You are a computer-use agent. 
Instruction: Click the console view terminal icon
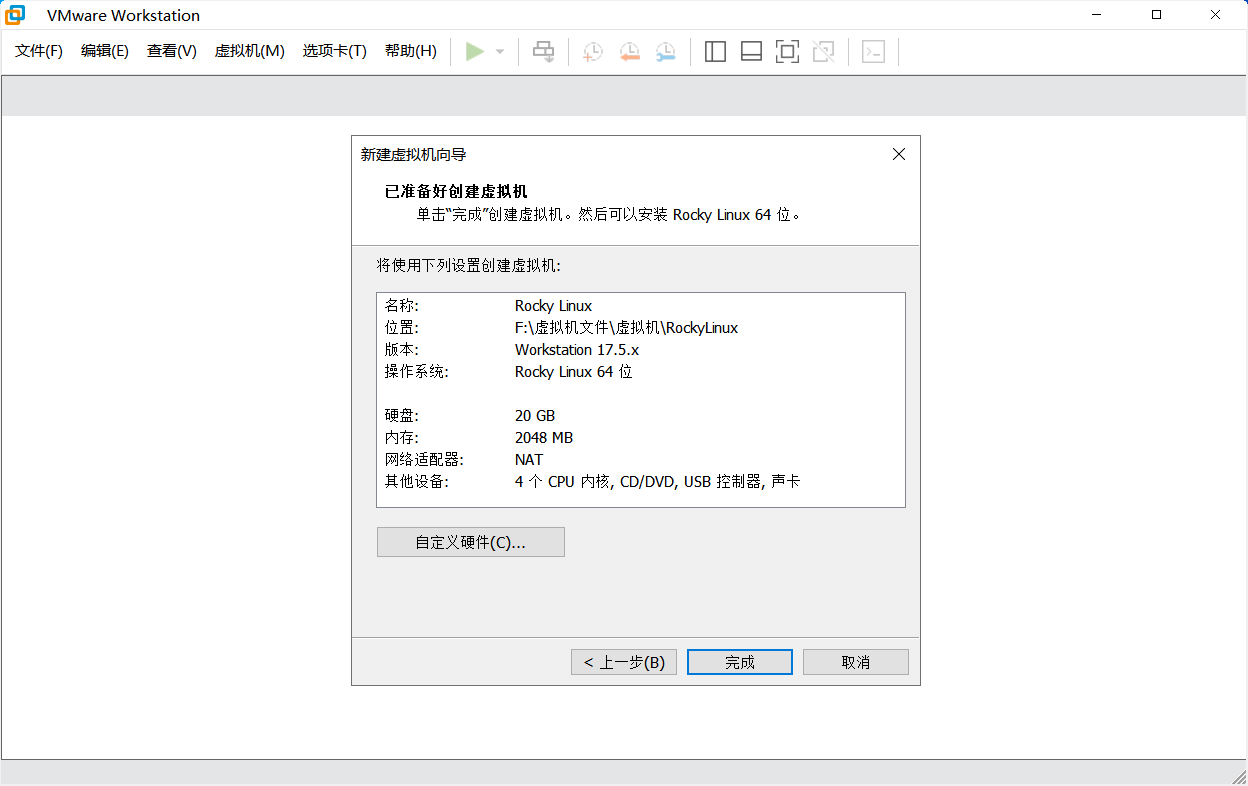[x=873, y=52]
